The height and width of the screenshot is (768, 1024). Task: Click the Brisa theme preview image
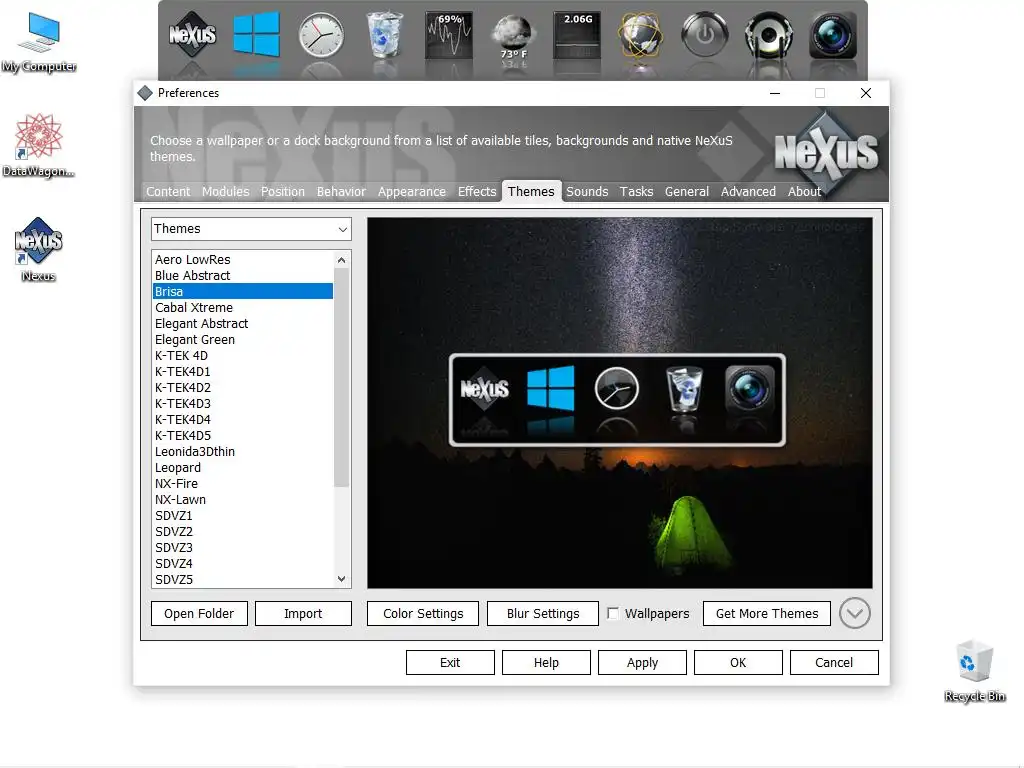[620, 403]
